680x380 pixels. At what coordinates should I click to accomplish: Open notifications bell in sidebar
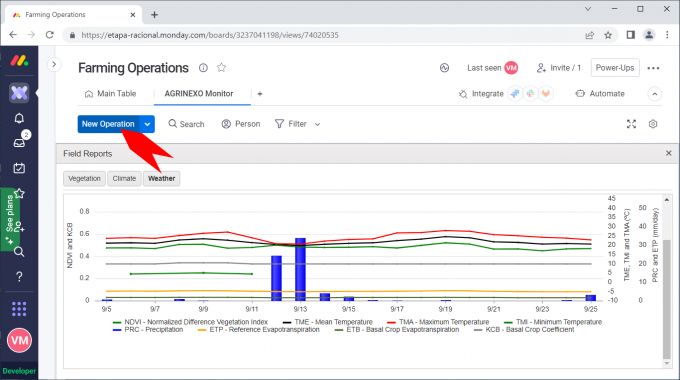point(19,118)
